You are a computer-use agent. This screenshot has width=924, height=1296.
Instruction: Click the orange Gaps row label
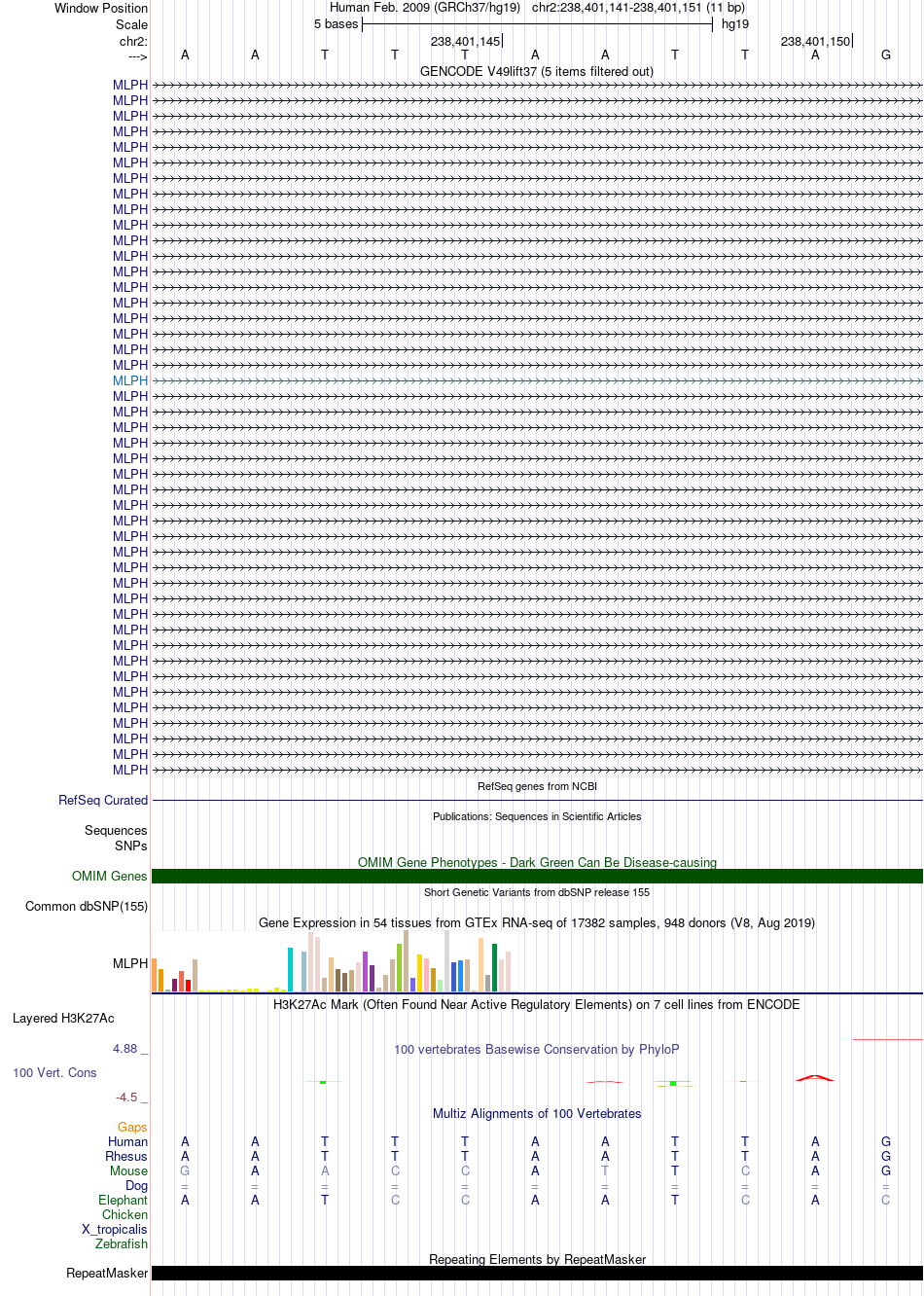(x=133, y=1128)
